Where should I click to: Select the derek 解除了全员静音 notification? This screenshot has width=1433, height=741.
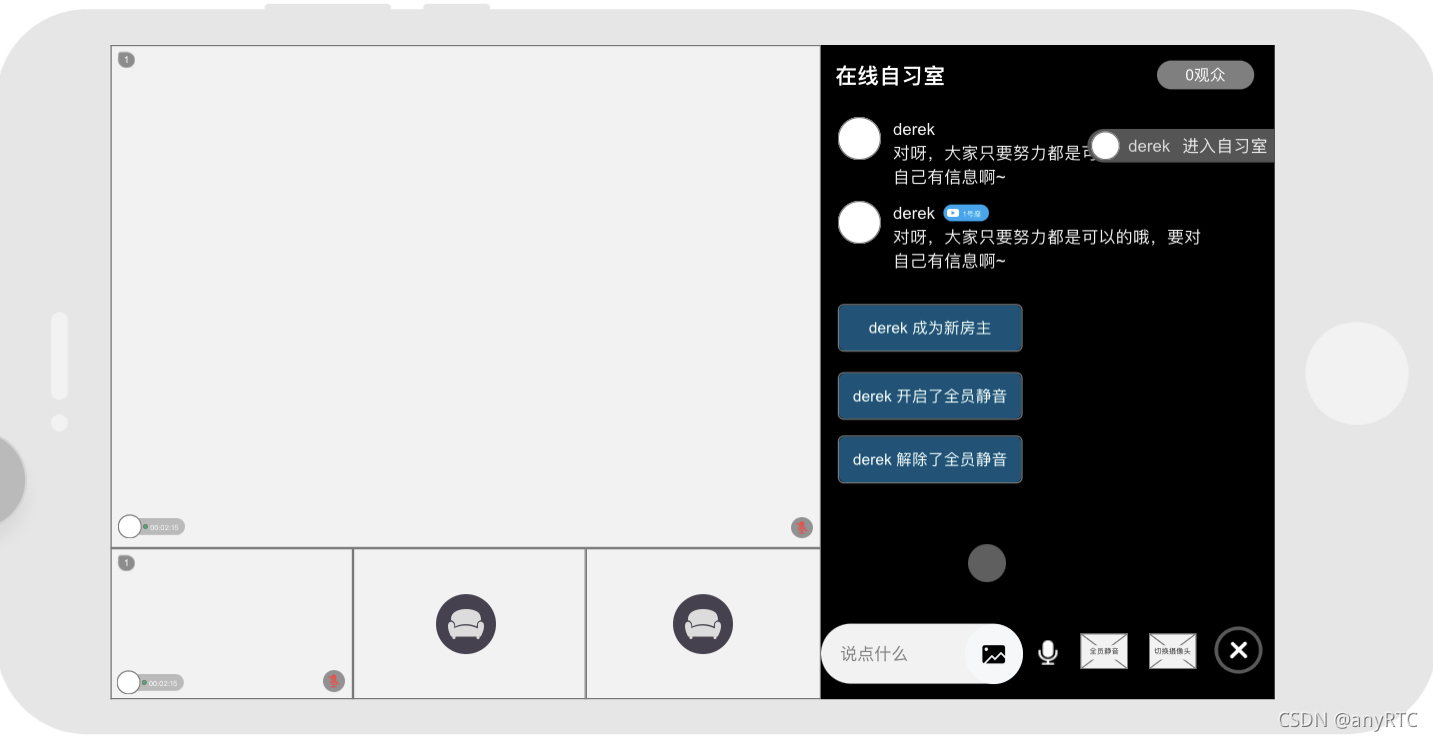click(930, 459)
